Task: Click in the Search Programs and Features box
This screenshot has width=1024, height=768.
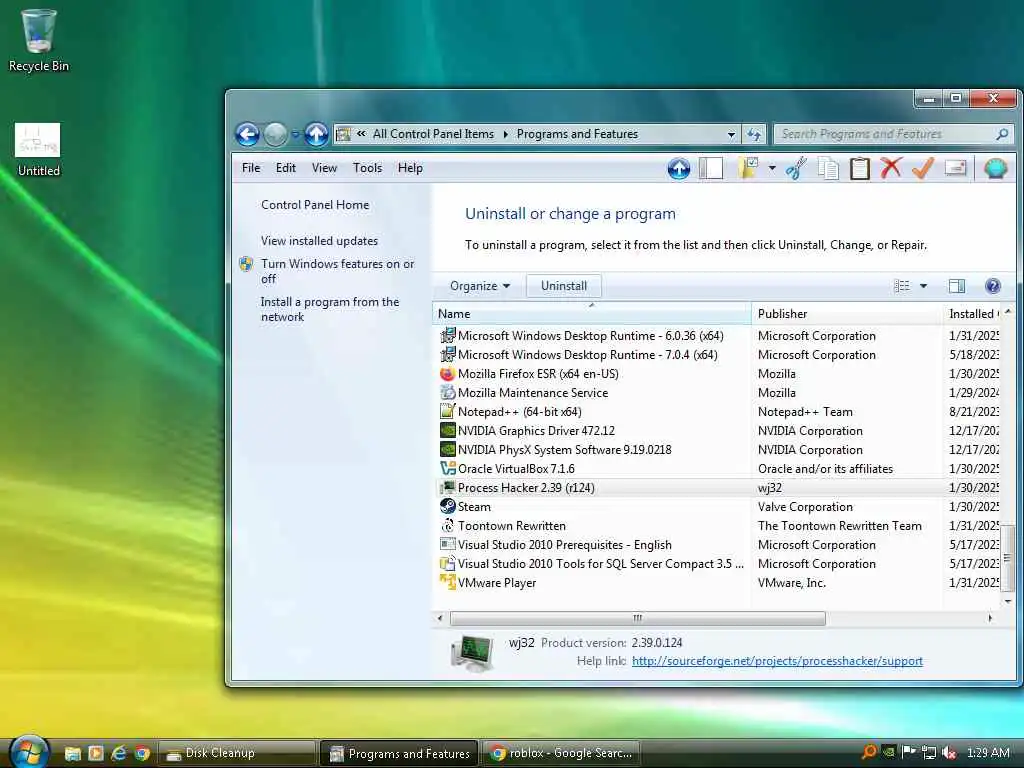Action: 885,134
